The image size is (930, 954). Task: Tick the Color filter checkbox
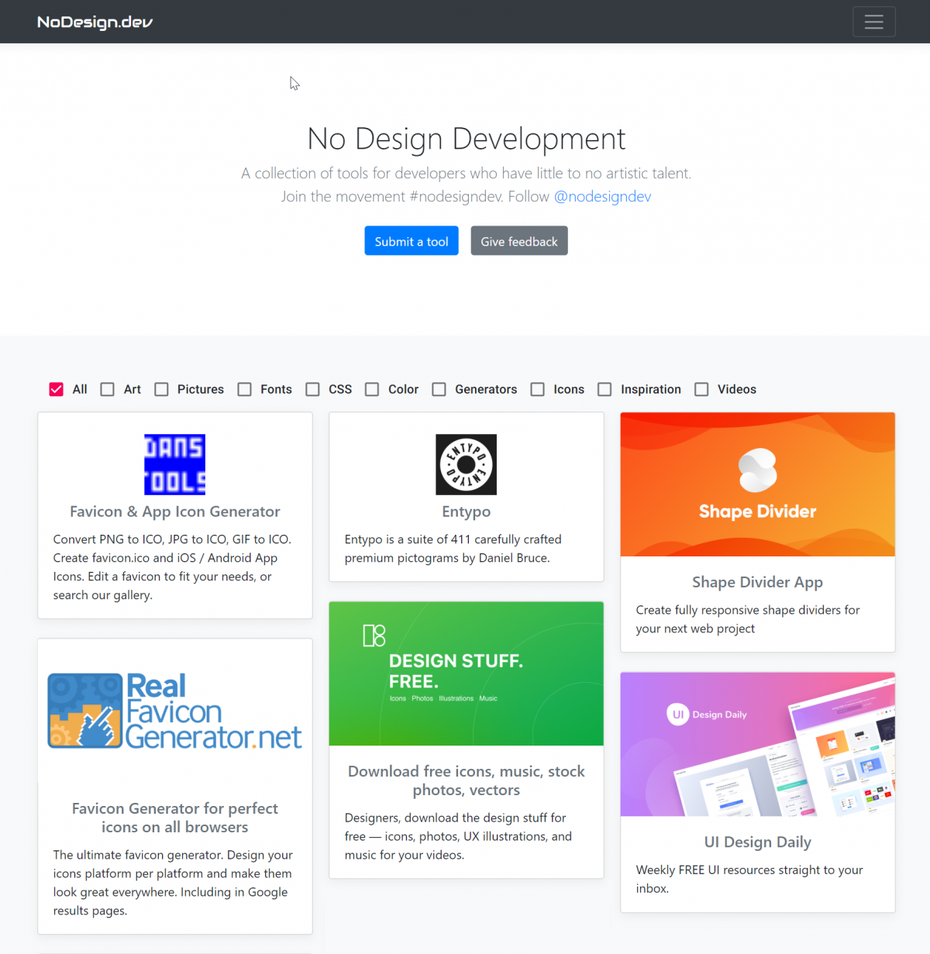pos(372,389)
